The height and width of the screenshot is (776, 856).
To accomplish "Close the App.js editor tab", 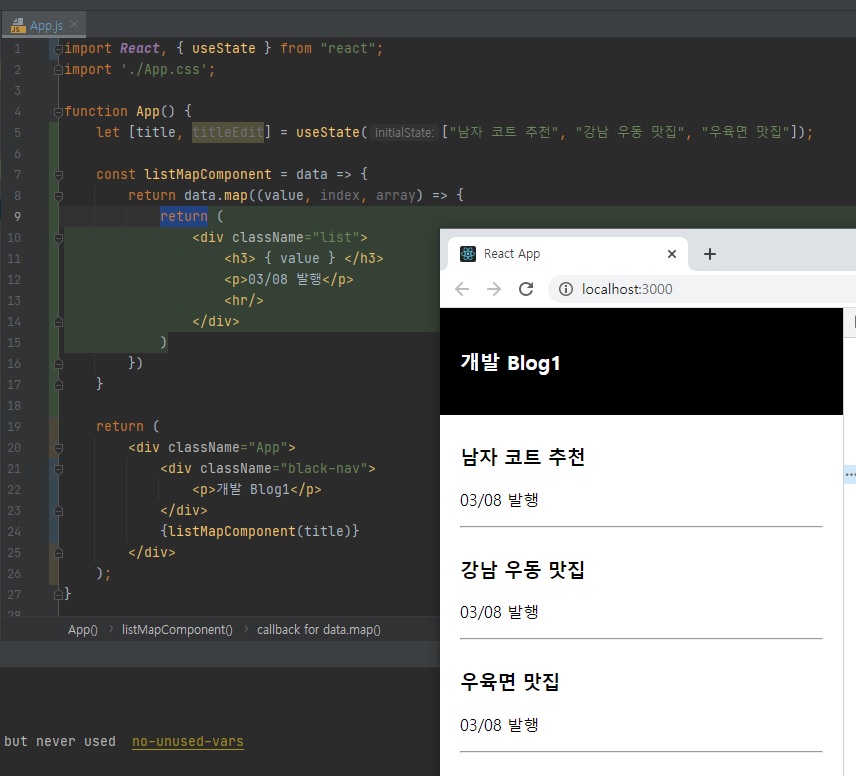I will pos(74,24).
